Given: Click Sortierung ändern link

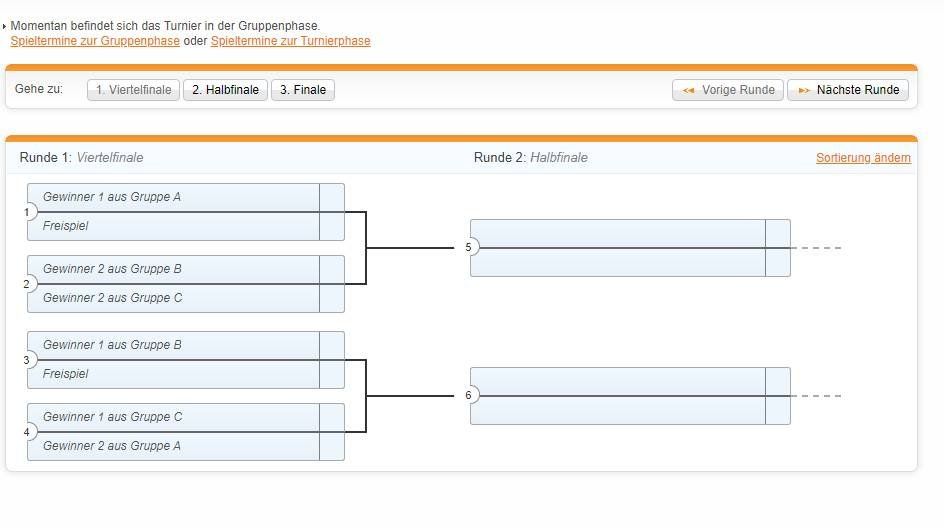Looking at the screenshot, I should (863, 158).
